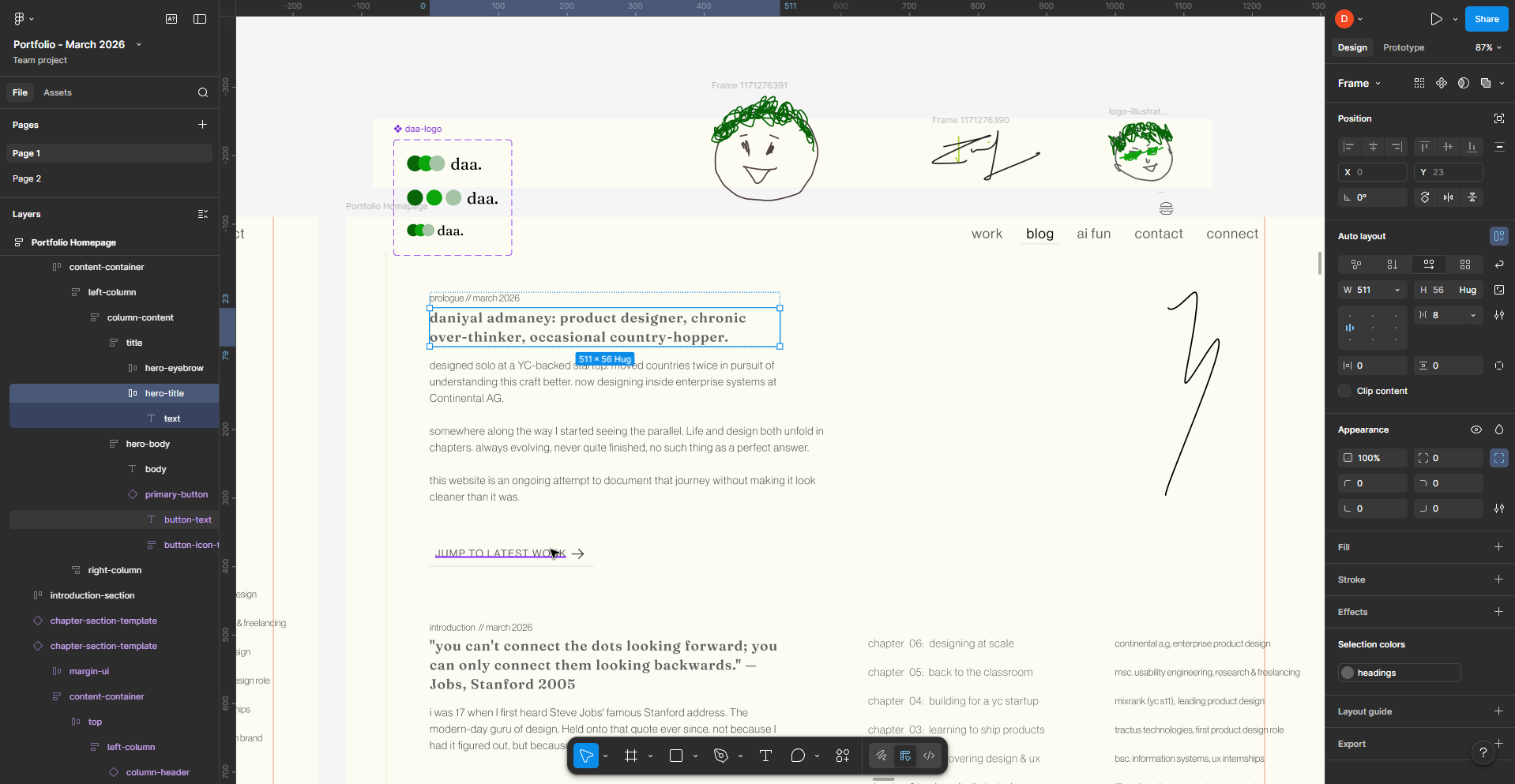Switch to Dev Mode via the code icon

point(928,756)
